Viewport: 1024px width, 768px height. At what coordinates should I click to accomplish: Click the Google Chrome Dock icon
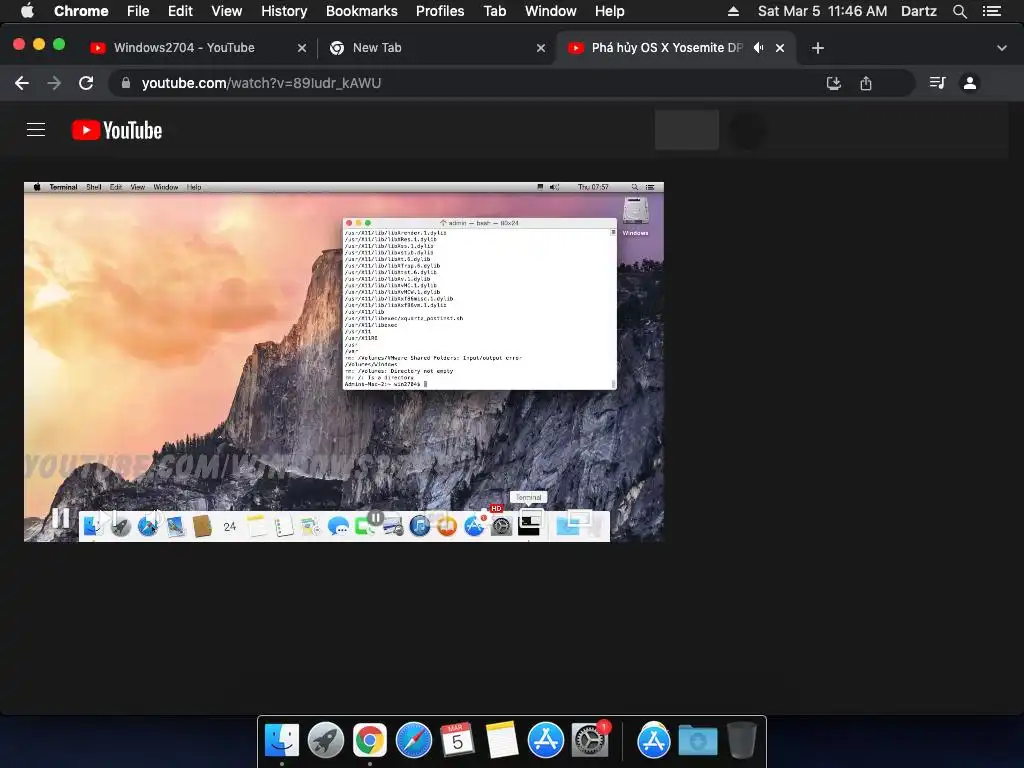(x=370, y=740)
